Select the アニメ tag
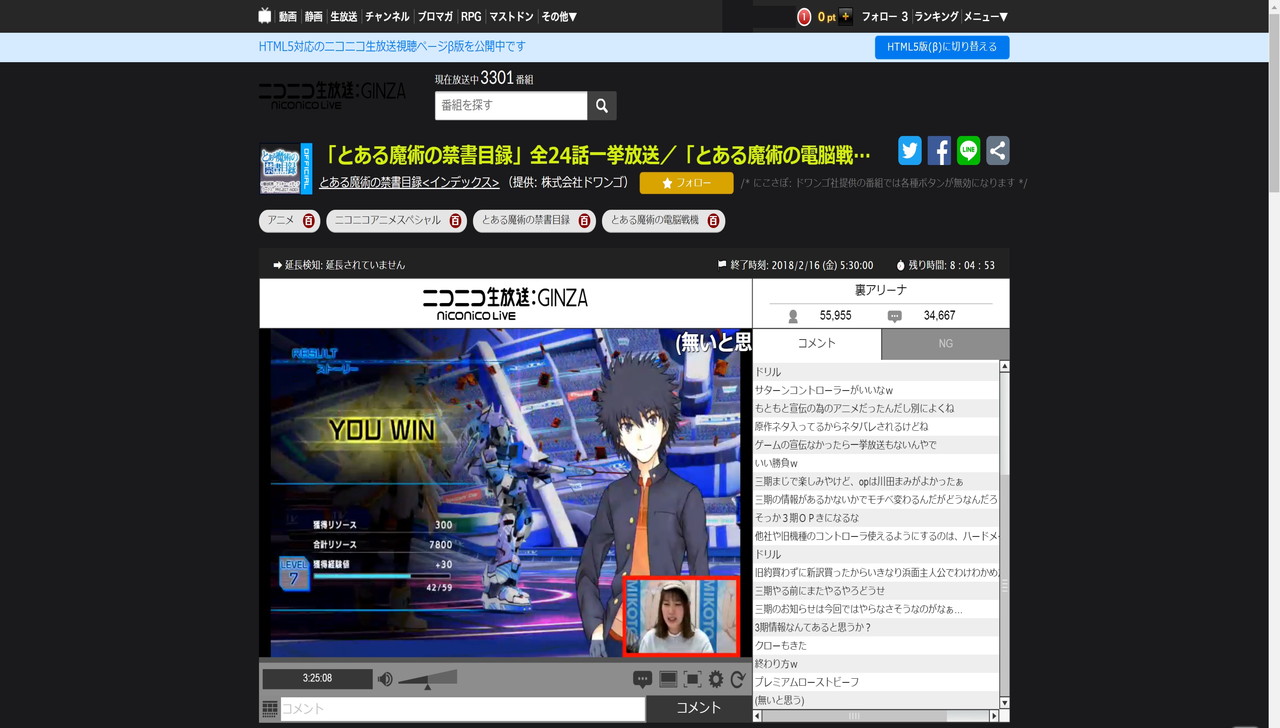 point(281,221)
